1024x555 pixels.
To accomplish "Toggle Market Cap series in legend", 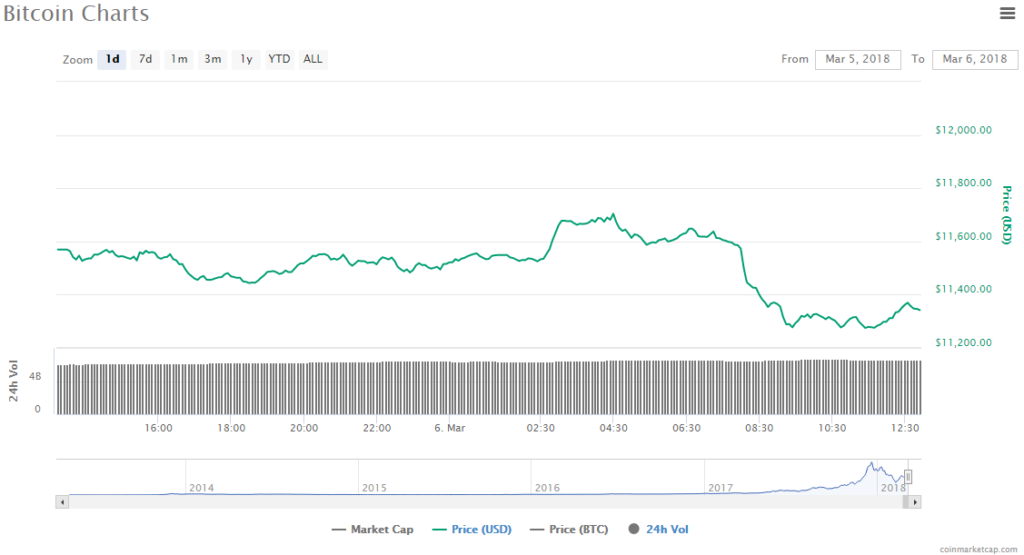I will pos(372,529).
